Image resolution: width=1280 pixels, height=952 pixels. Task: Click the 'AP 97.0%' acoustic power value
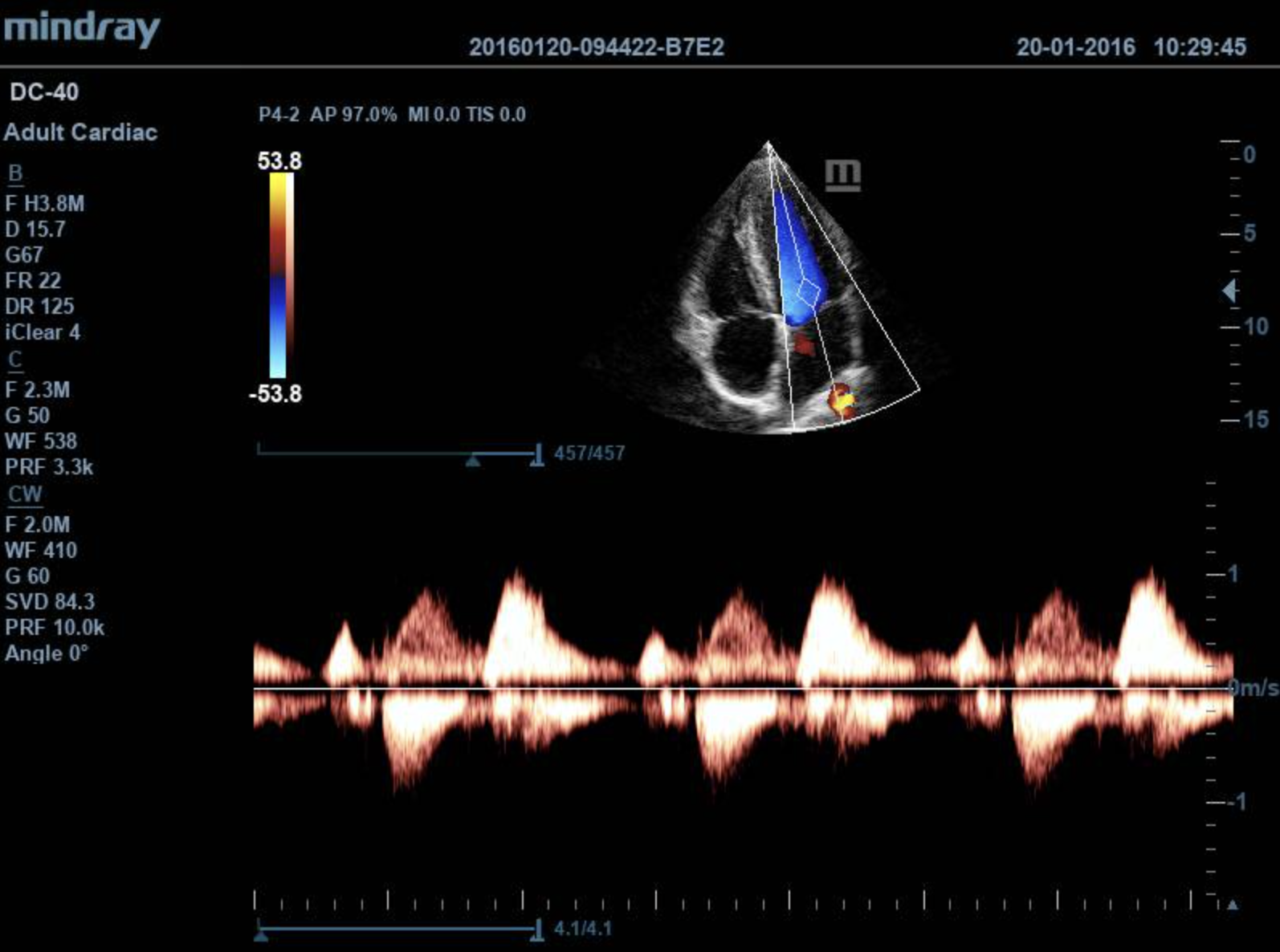[x=353, y=115]
